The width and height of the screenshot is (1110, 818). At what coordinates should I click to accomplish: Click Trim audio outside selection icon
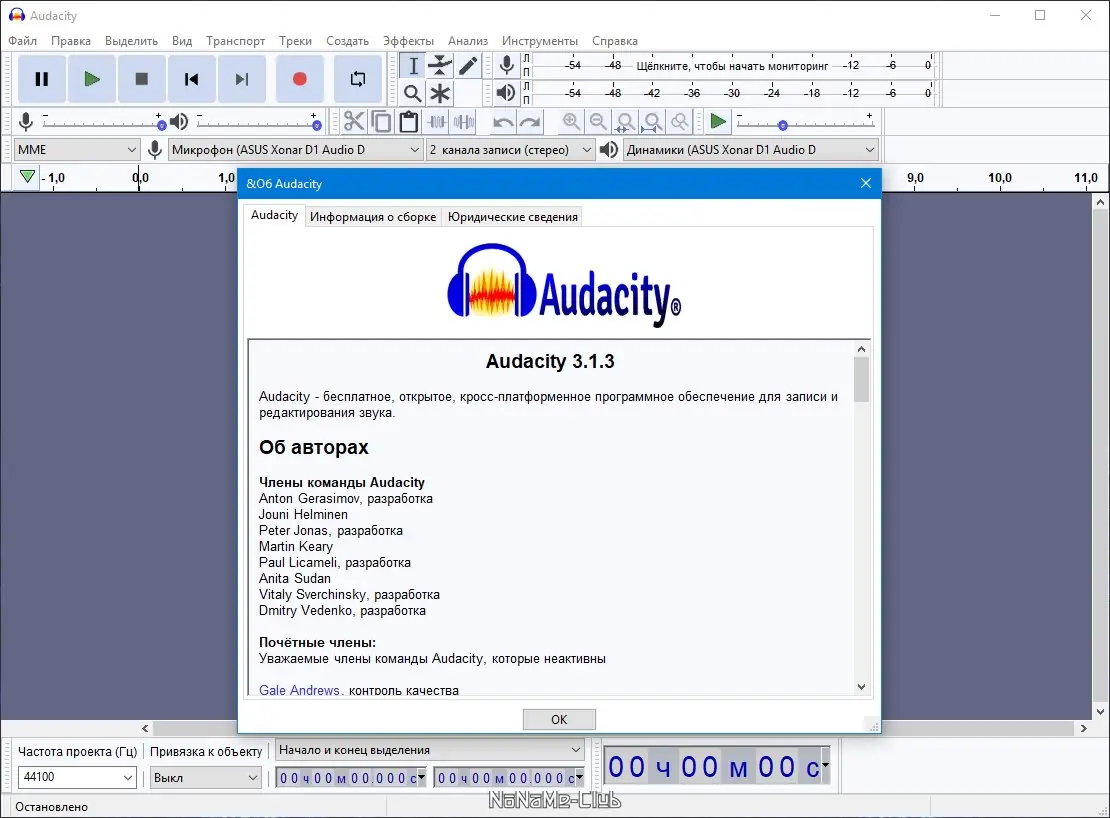coord(437,122)
